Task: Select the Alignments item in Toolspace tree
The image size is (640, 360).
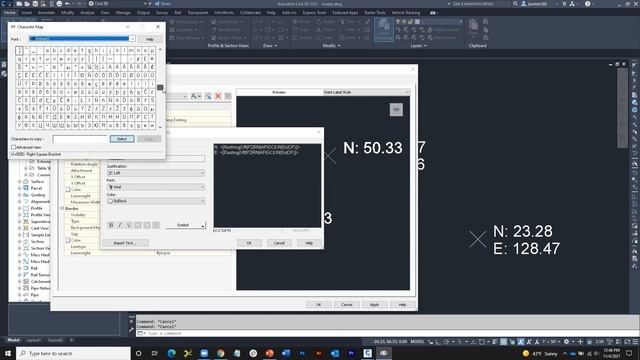Action: (40, 201)
